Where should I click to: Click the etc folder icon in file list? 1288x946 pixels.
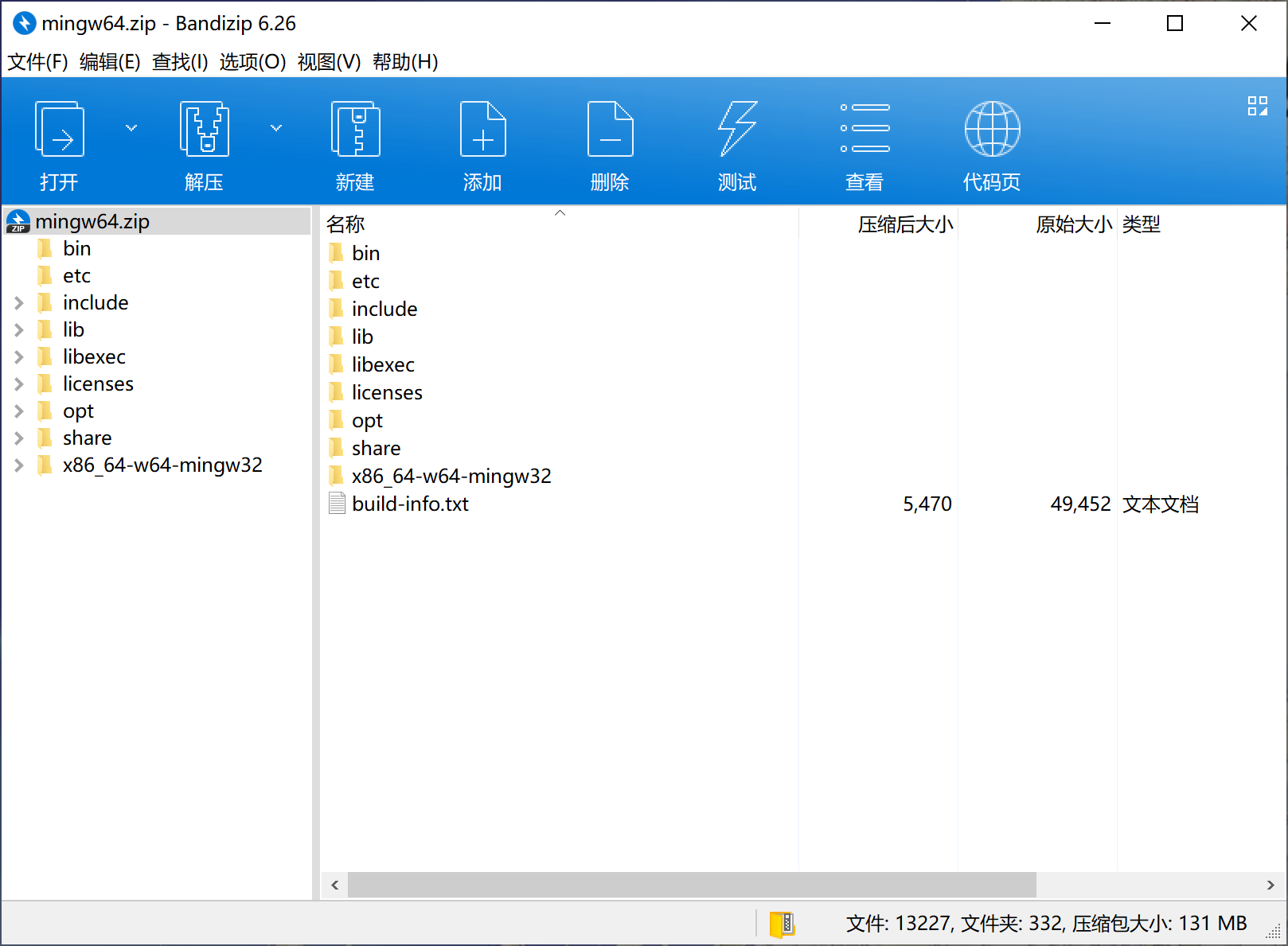coord(337,281)
